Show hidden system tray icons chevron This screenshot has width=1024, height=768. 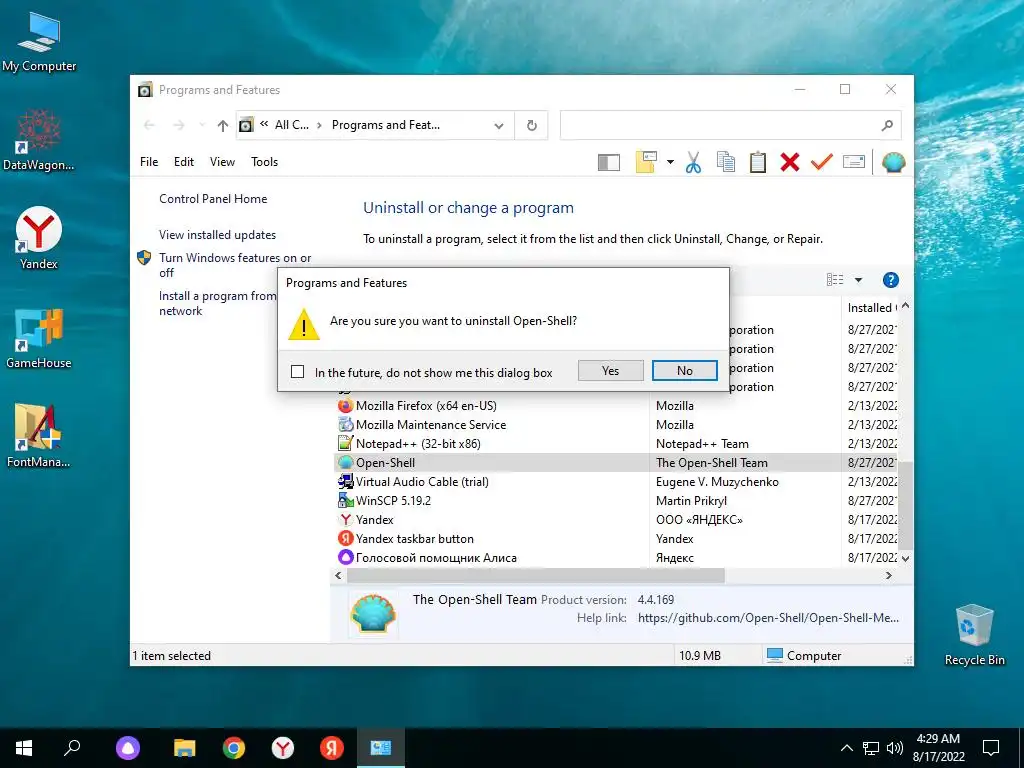tap(846, 748)
